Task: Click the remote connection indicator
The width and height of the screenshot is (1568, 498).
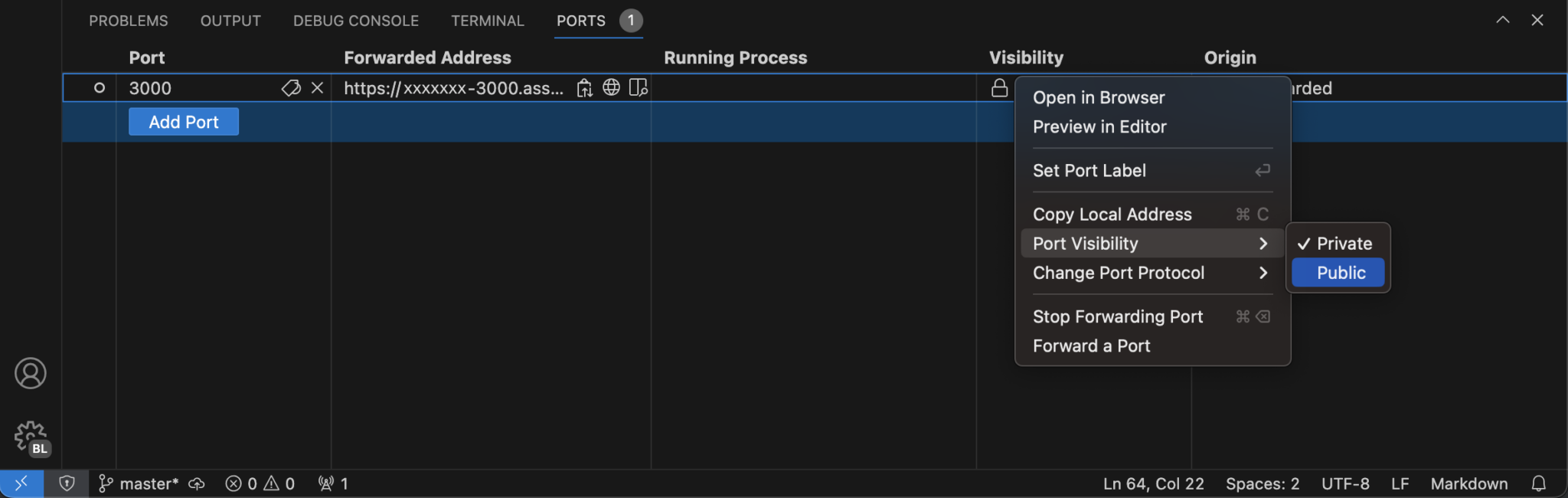Action: 21,483
